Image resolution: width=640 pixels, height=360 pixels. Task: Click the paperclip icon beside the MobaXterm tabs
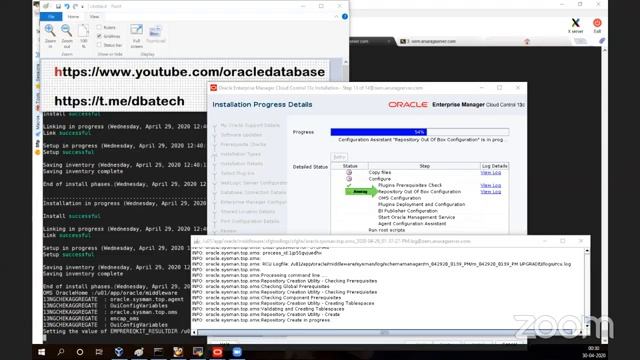point(602,41)
